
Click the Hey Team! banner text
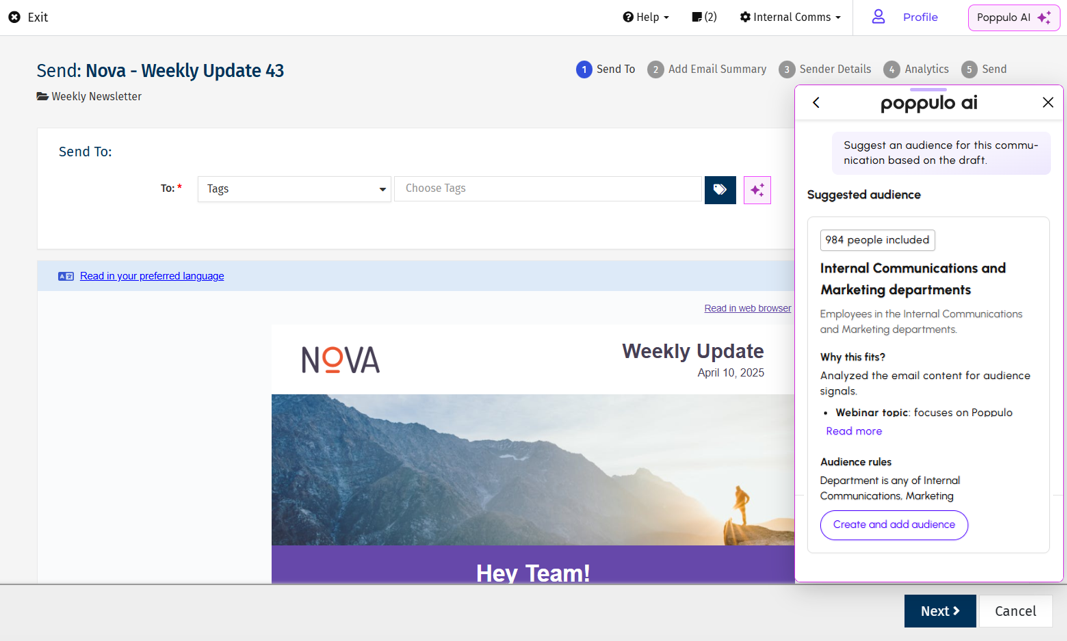[x=533, y=573]
